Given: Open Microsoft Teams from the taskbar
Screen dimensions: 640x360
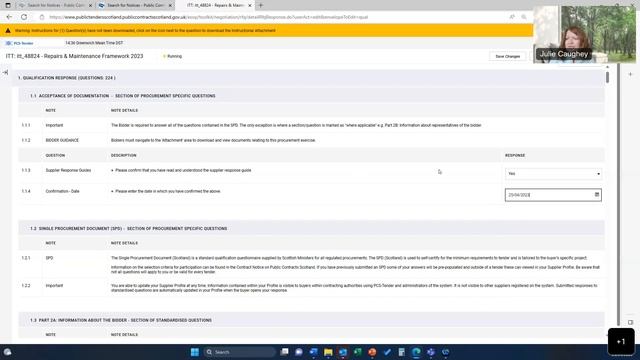Looking at the screenshot, I should [431, 352].
